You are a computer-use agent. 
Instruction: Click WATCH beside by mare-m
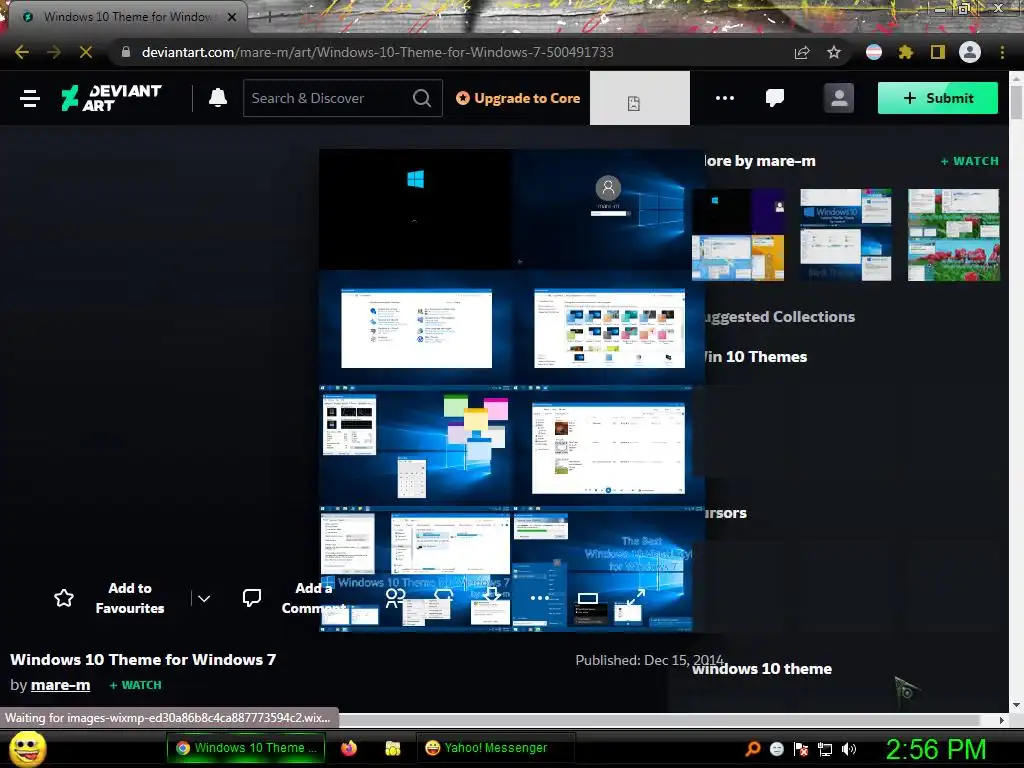[135, 685]
